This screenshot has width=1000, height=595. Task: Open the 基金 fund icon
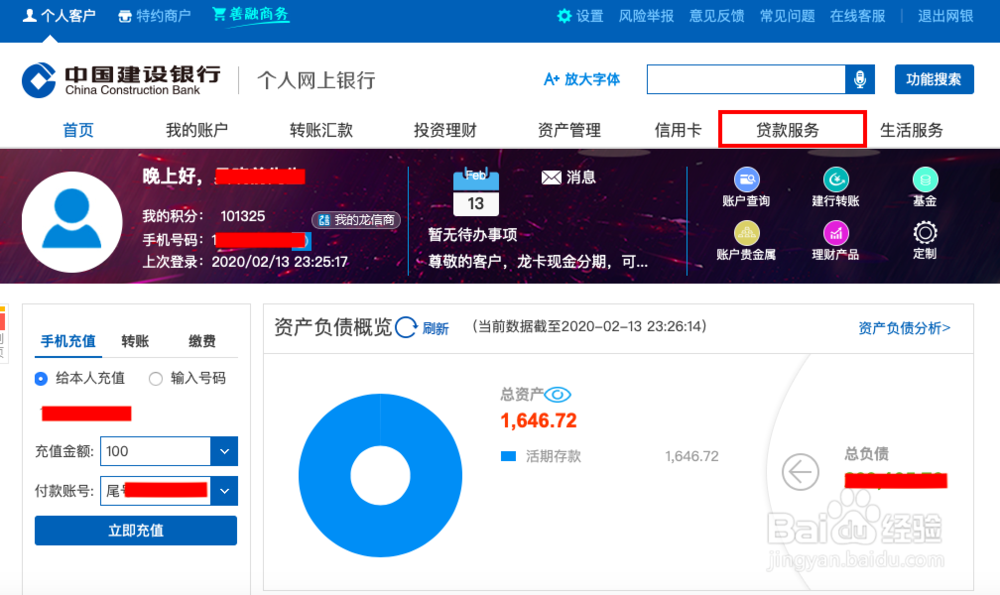click(925, 180)
